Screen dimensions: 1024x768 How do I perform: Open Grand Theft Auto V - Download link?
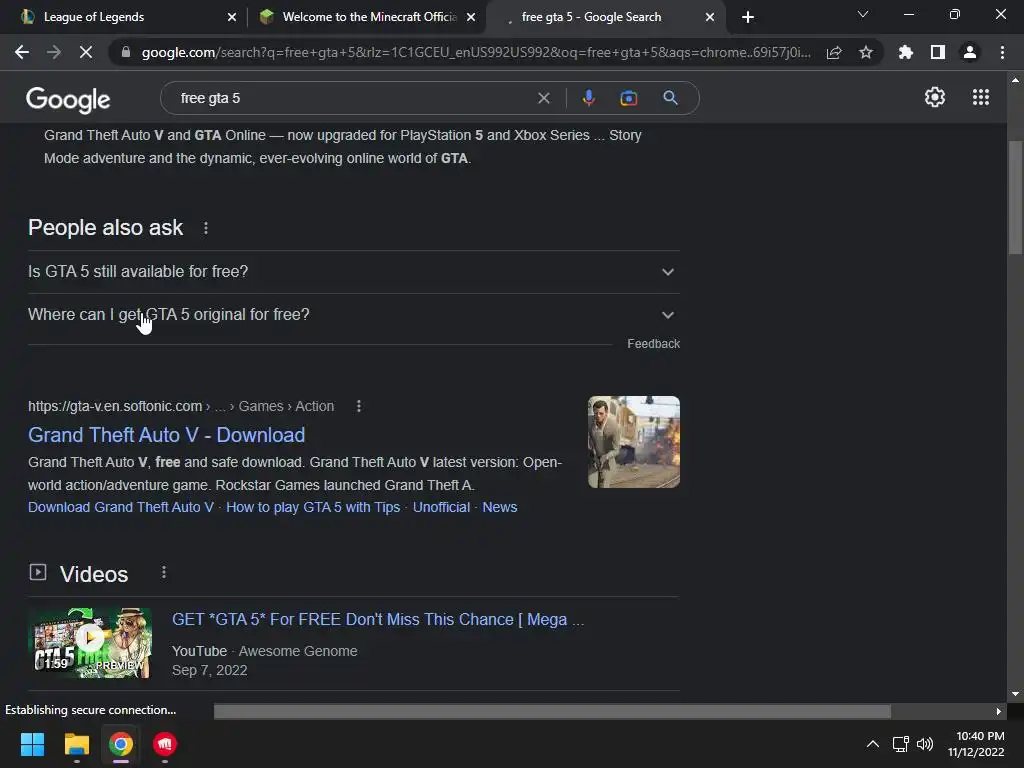167,435
